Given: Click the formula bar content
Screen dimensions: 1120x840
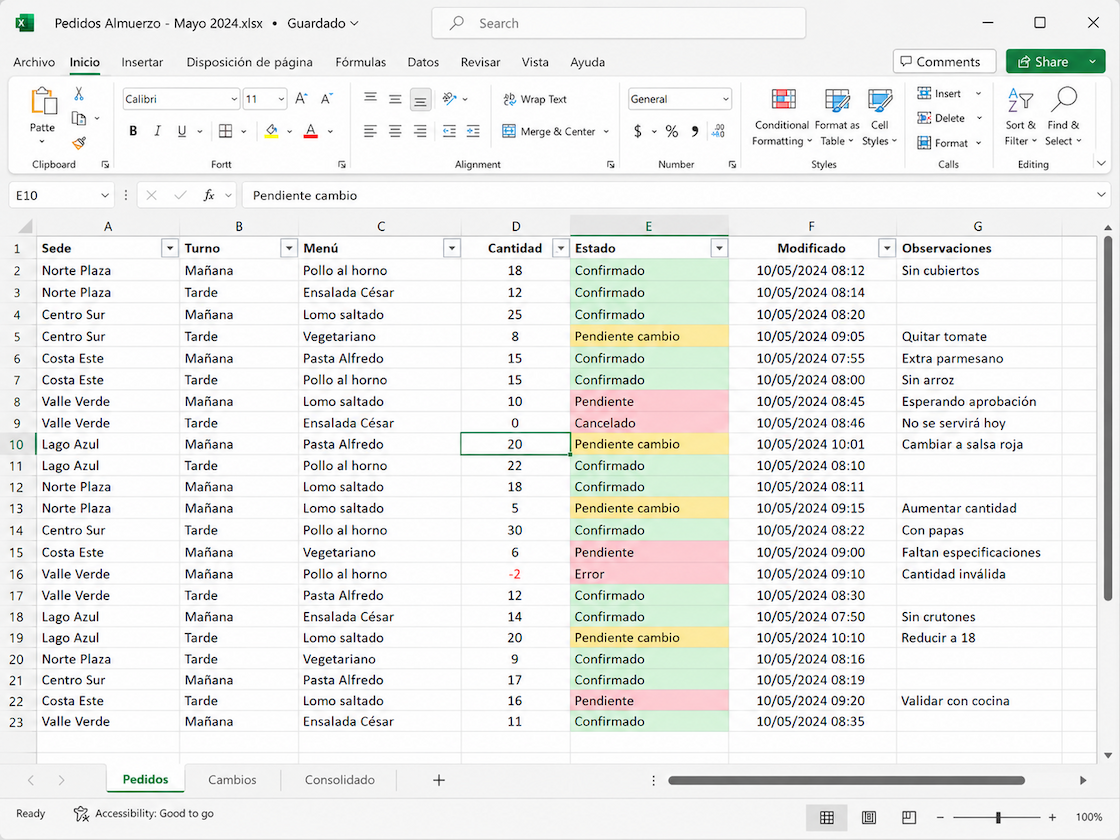Looking at the screenshot, I should (305, 196).
